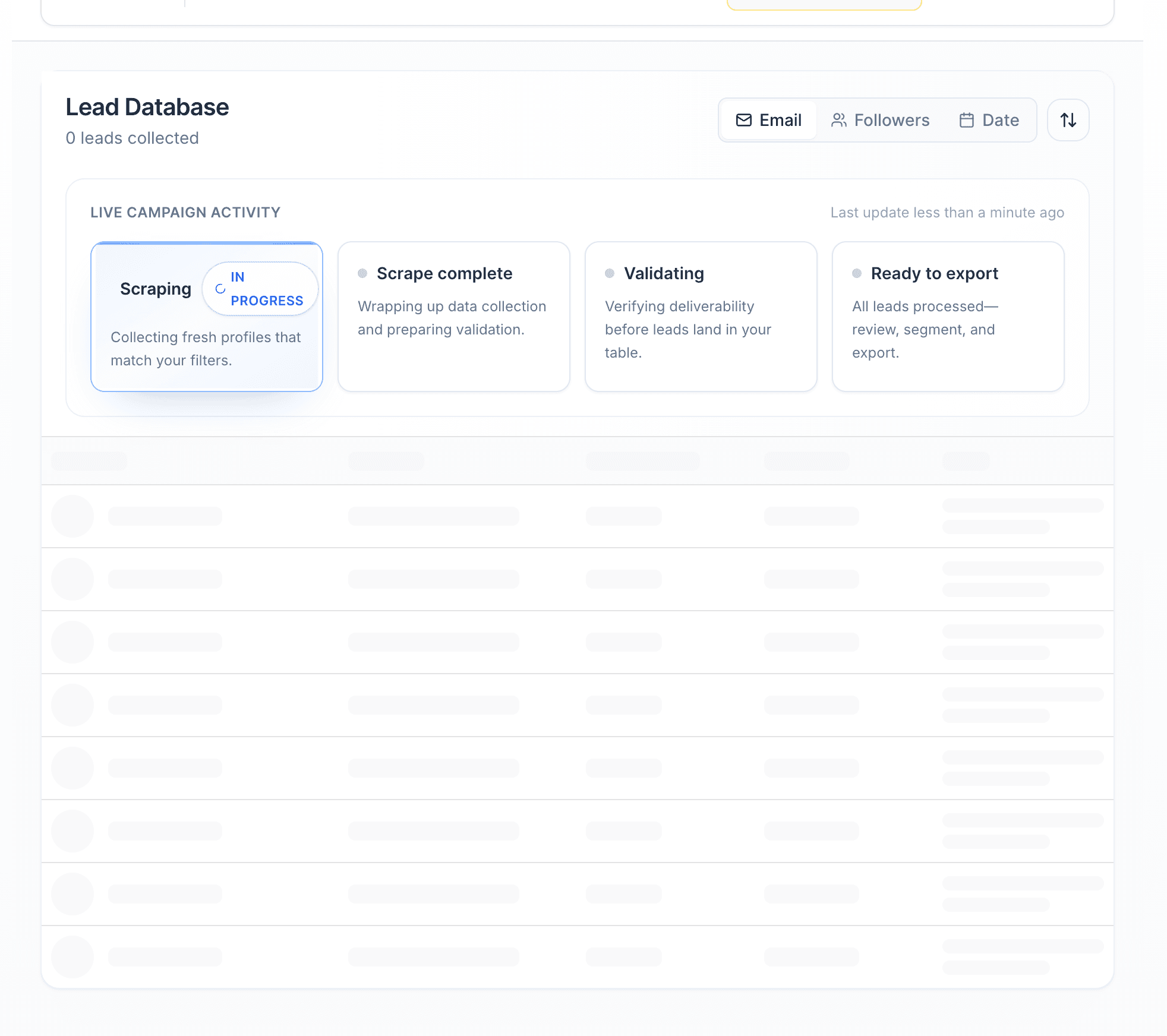The image size is (1167, 1036).
Task: Click the status dot beside Scrape complete
Action: 362,273
